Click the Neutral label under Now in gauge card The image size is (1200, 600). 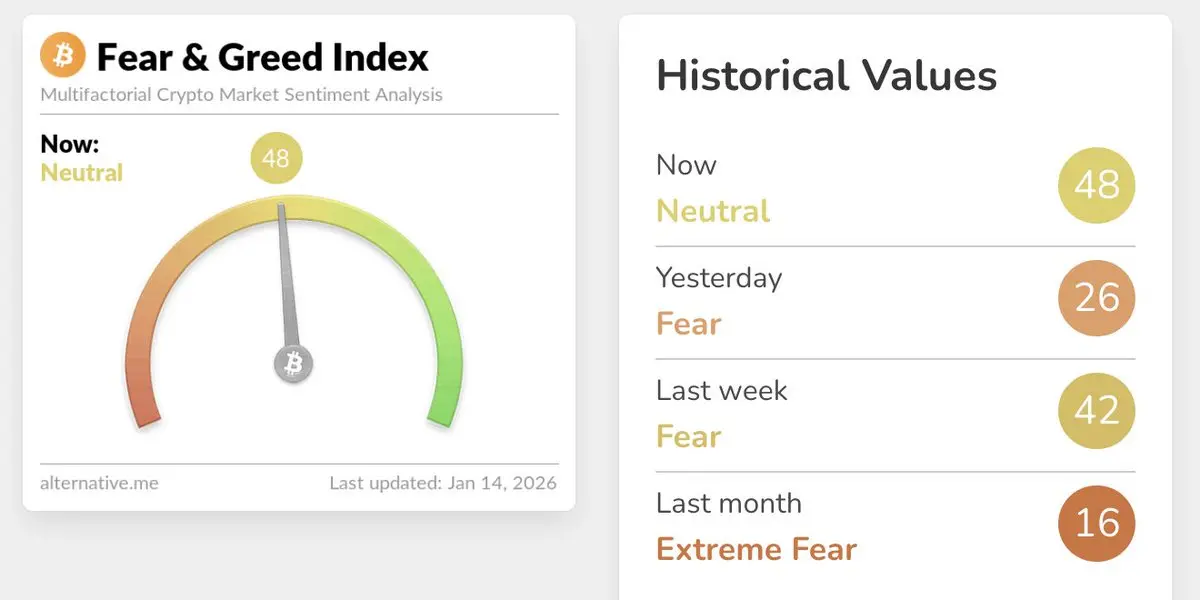82,173
